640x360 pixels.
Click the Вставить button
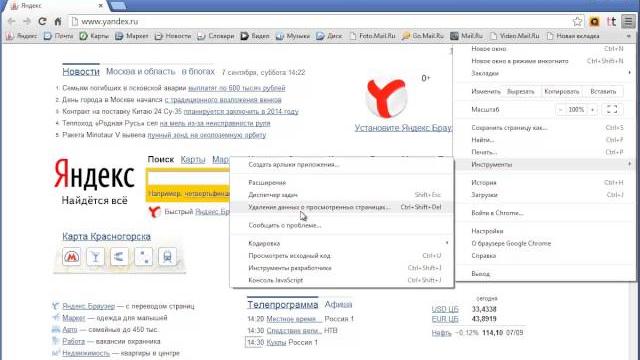(603, 91)
